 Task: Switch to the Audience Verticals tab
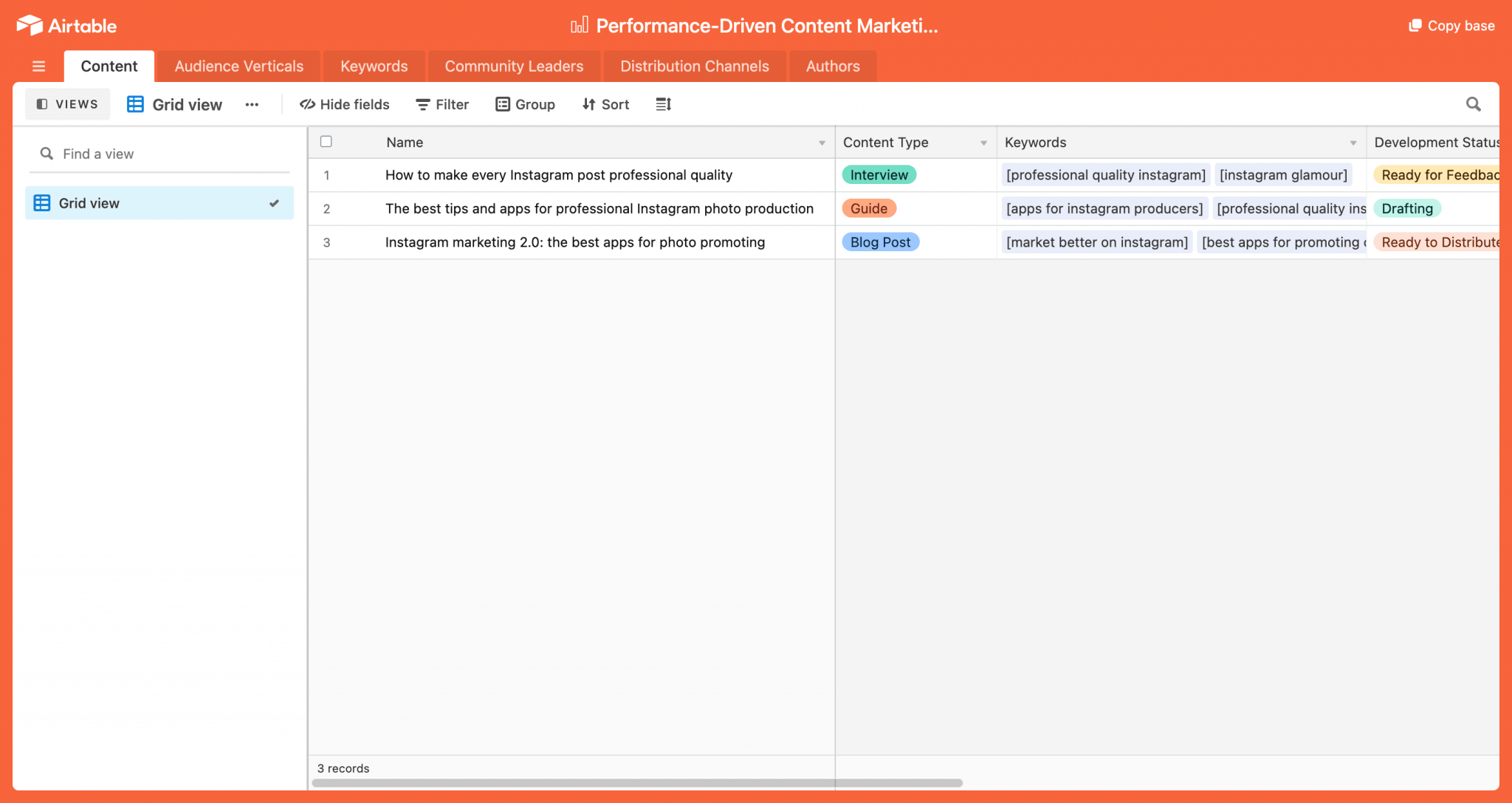pyautogui.click(x=238, y=66)
